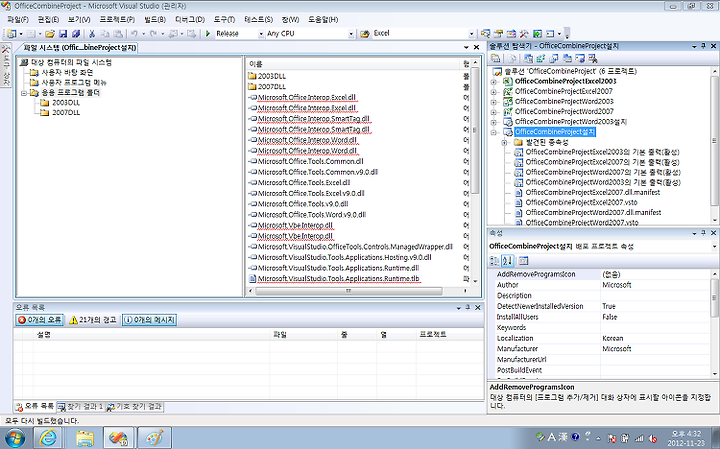Open the Any CPU platform dropdown
720x449 pixels.
point(351,34)
